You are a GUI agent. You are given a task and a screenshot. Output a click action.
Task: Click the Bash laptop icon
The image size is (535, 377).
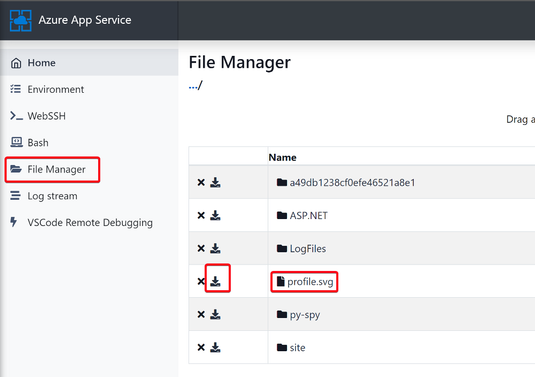(16, 142)
